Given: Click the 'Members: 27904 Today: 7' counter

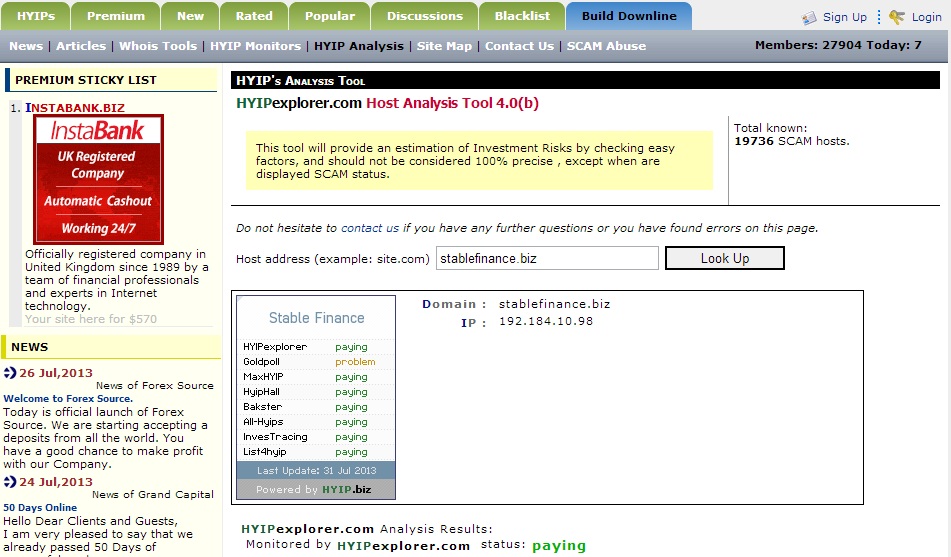Looking at the screenshot, I should (x=838, y=45).
